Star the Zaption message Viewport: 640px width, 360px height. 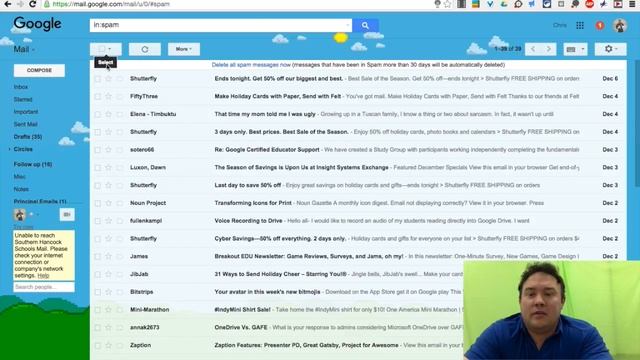[108, 345]
